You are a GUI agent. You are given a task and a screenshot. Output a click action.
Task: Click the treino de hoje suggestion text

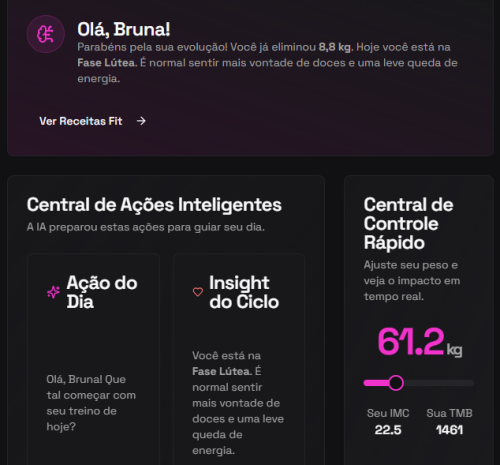click(x=91, y=403)
